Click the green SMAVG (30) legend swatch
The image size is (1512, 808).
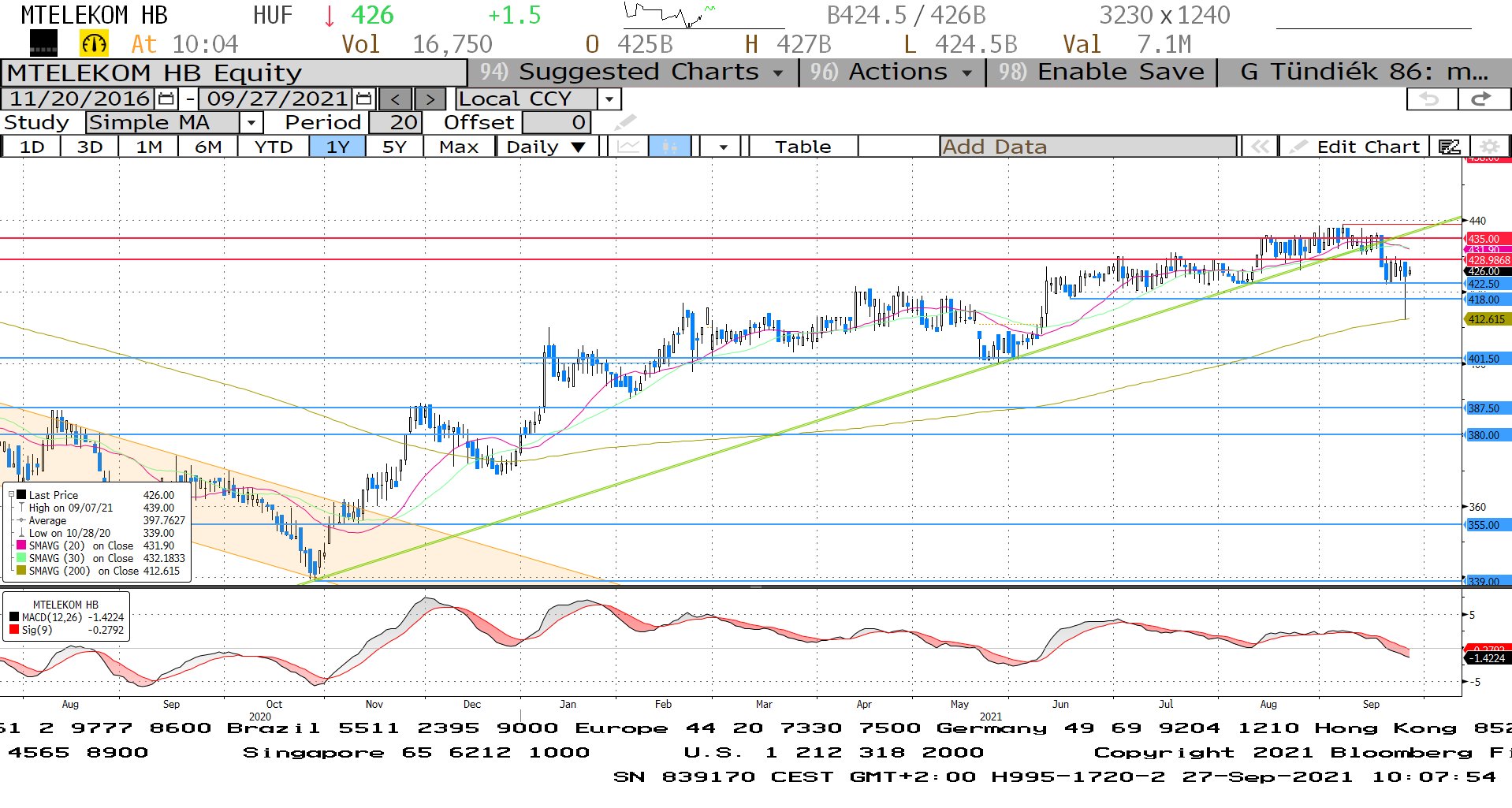21,558
